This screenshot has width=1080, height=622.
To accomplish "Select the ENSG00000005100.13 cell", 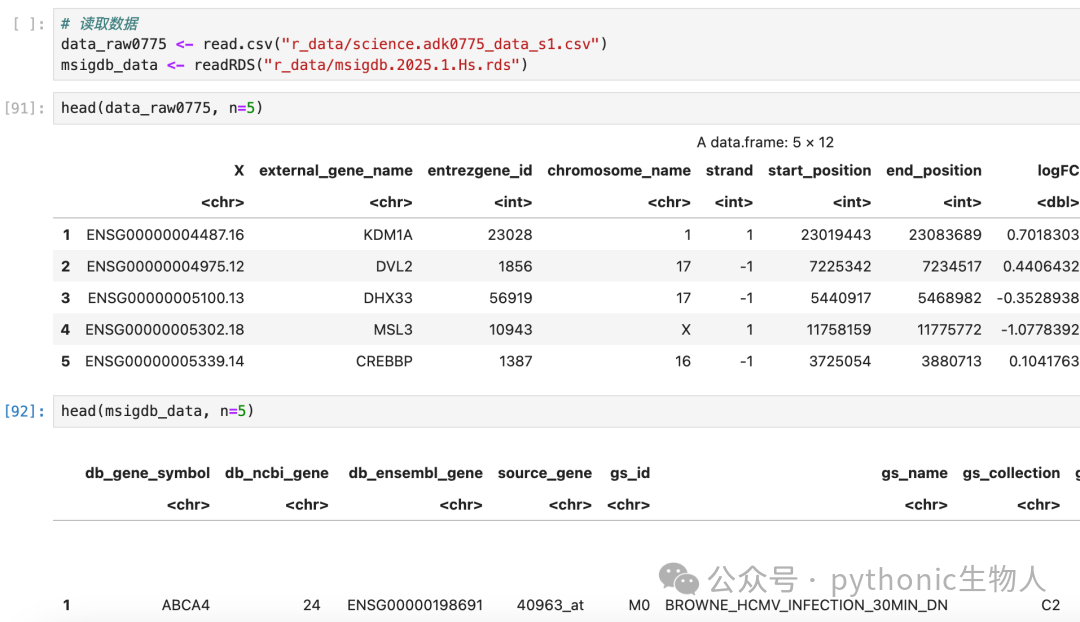I will 166,298.
